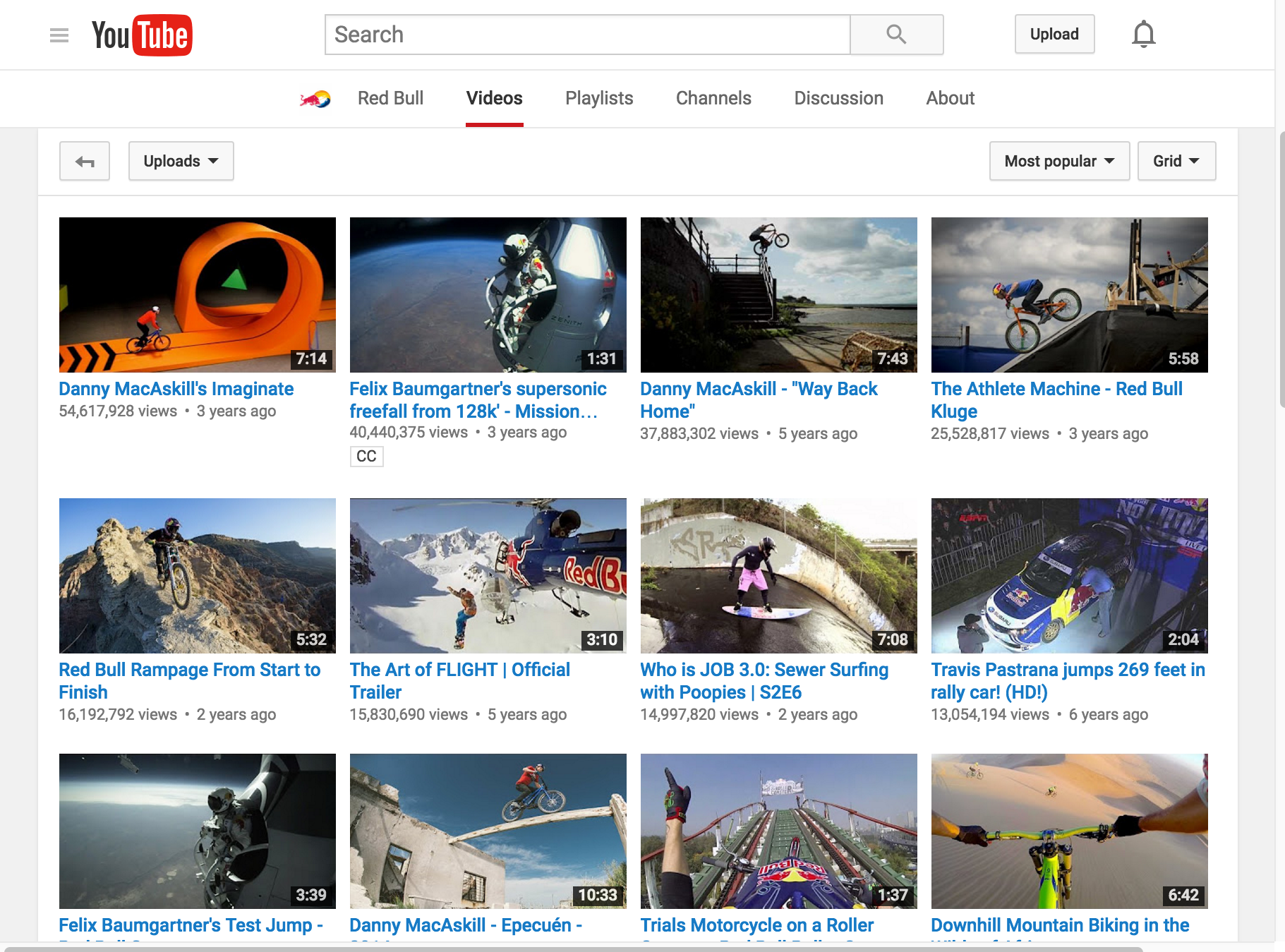
Task: Open the Uploads dropdown
Action: (181, 161)
